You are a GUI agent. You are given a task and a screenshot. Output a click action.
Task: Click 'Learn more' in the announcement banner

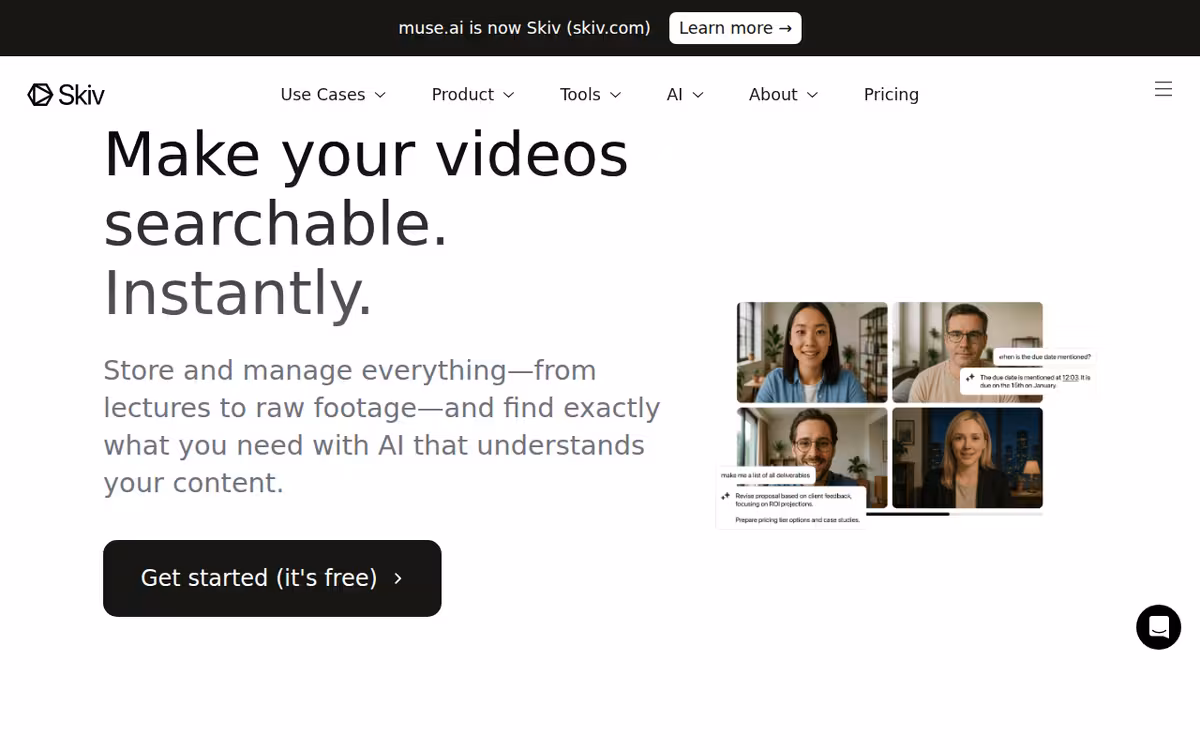[735, 28]
